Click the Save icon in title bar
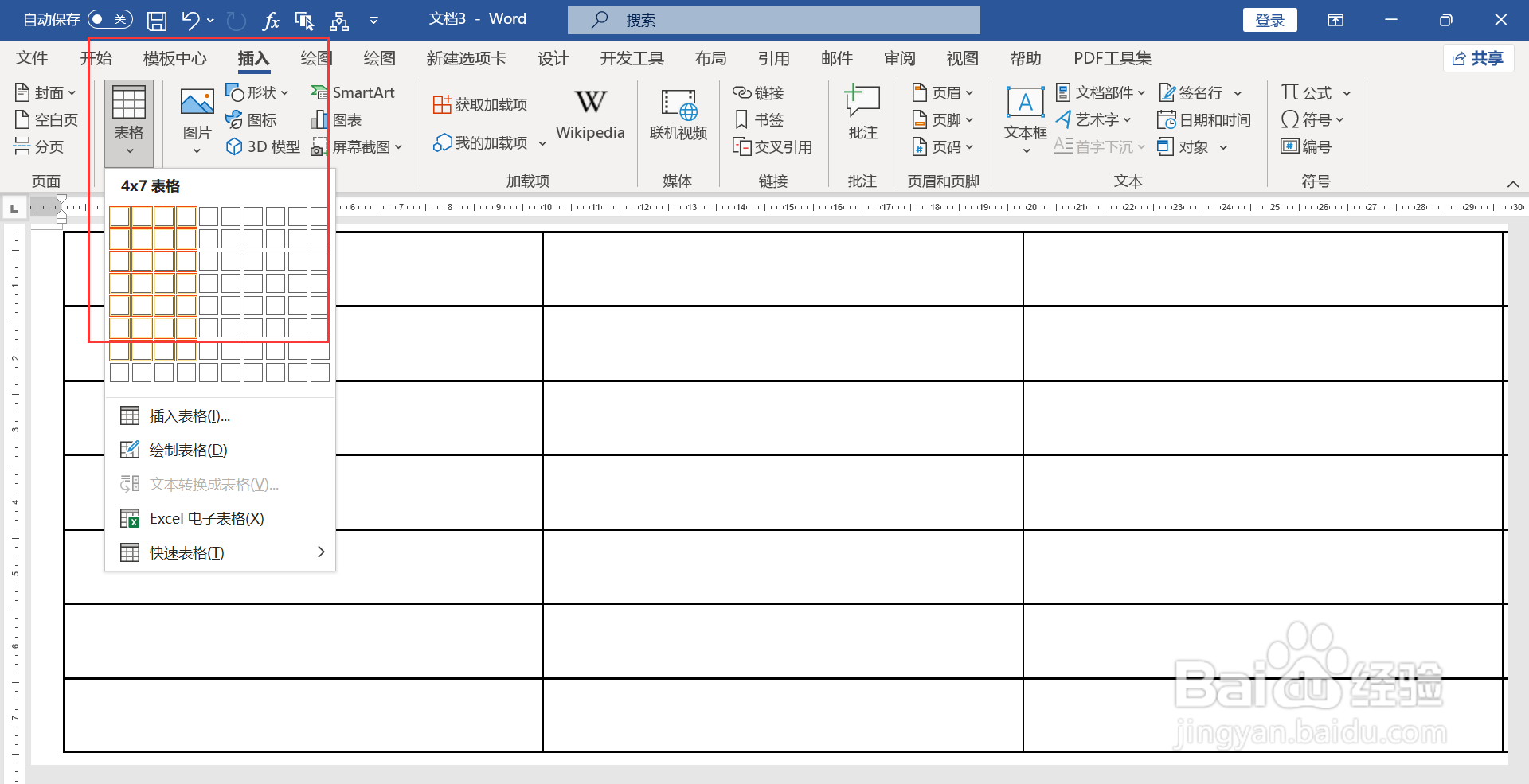This screenshot has width=1529, height=784. (x=157, y=20)
